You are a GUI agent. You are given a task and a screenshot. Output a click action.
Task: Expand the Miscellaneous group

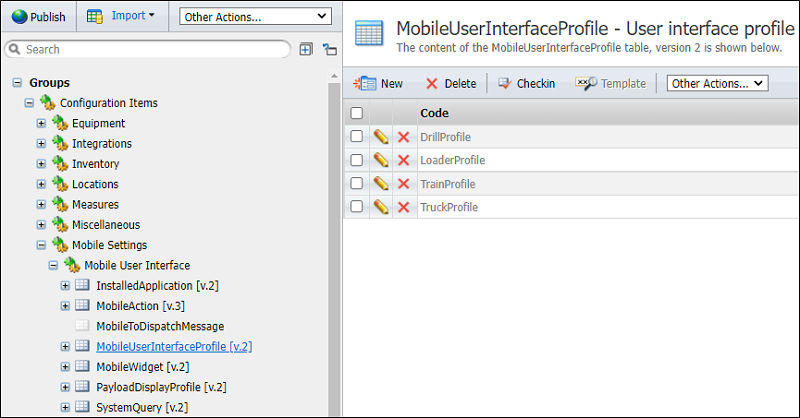[x=41, y=225]
